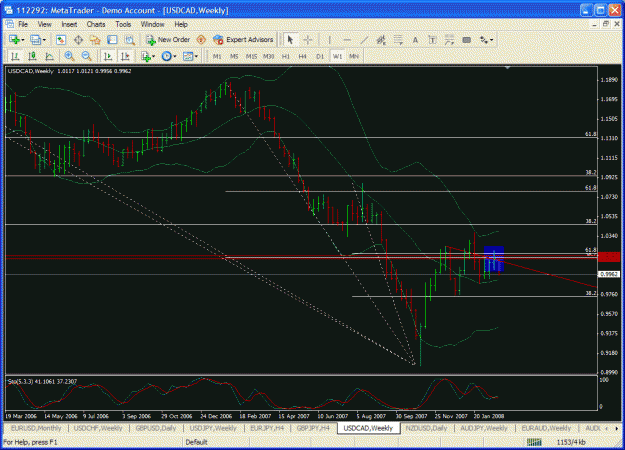Click the orange diamond MetaEditor icon

click(x=201, y=40)
